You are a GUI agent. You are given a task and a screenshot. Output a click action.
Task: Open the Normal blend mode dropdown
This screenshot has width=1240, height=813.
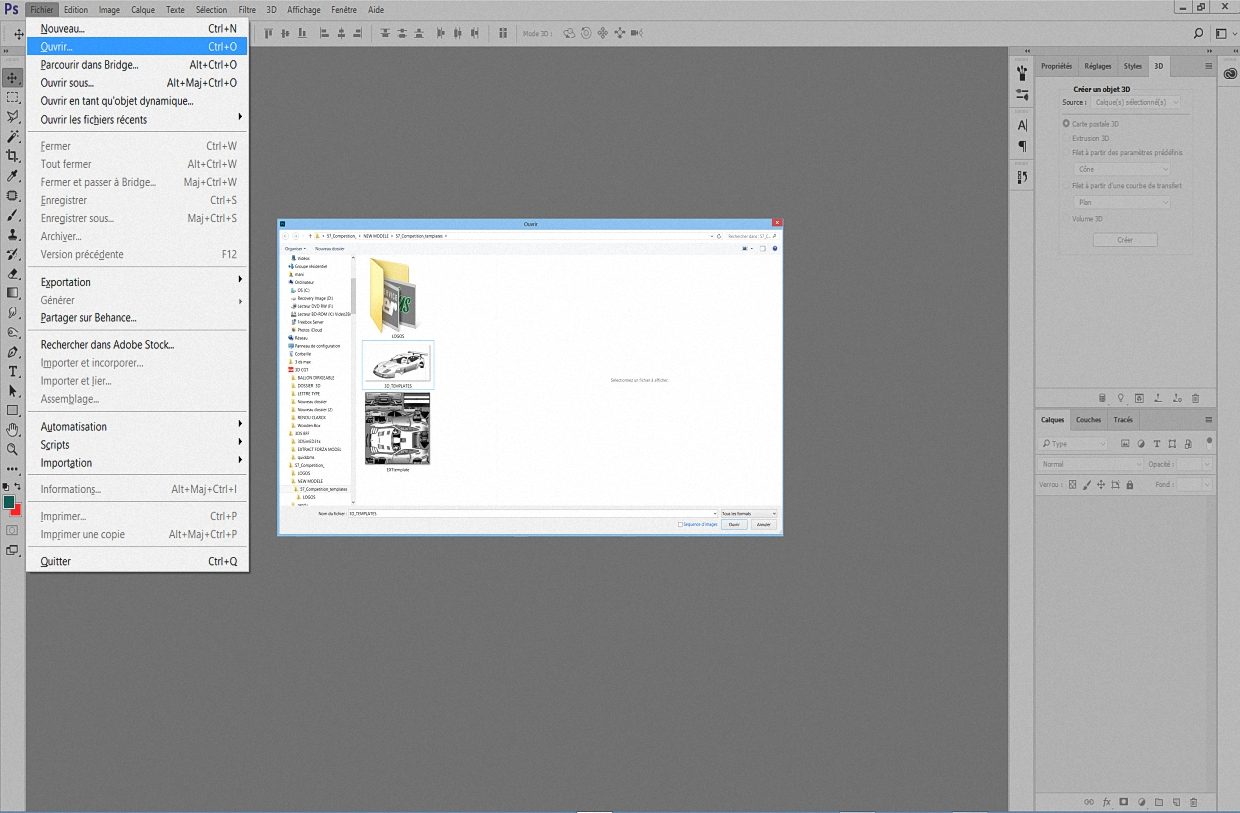(x=1091, y=464)
